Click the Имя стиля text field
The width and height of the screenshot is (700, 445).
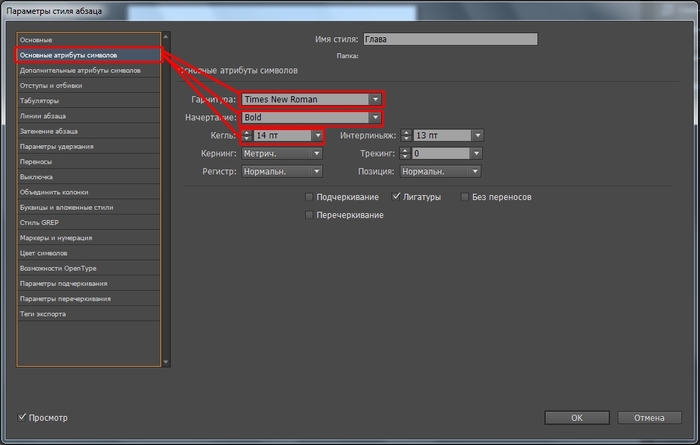450,39
